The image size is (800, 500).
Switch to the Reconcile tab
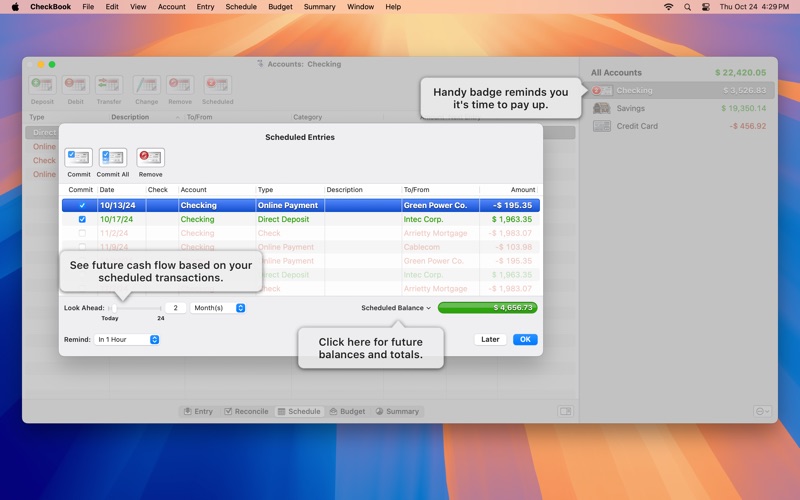pos(246,411)
